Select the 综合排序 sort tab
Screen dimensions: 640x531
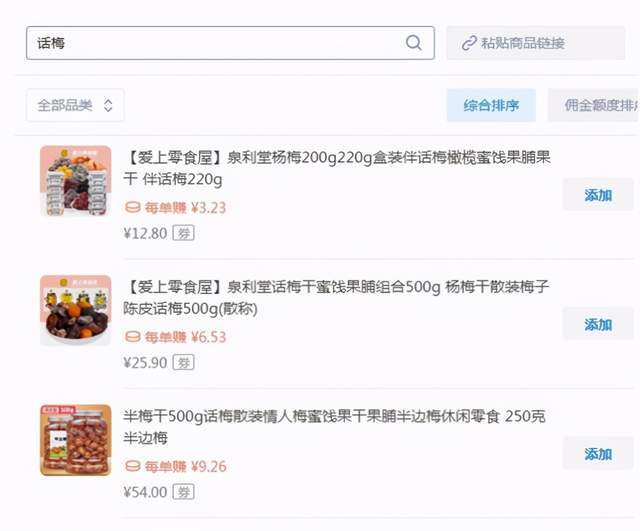[491, 105]
